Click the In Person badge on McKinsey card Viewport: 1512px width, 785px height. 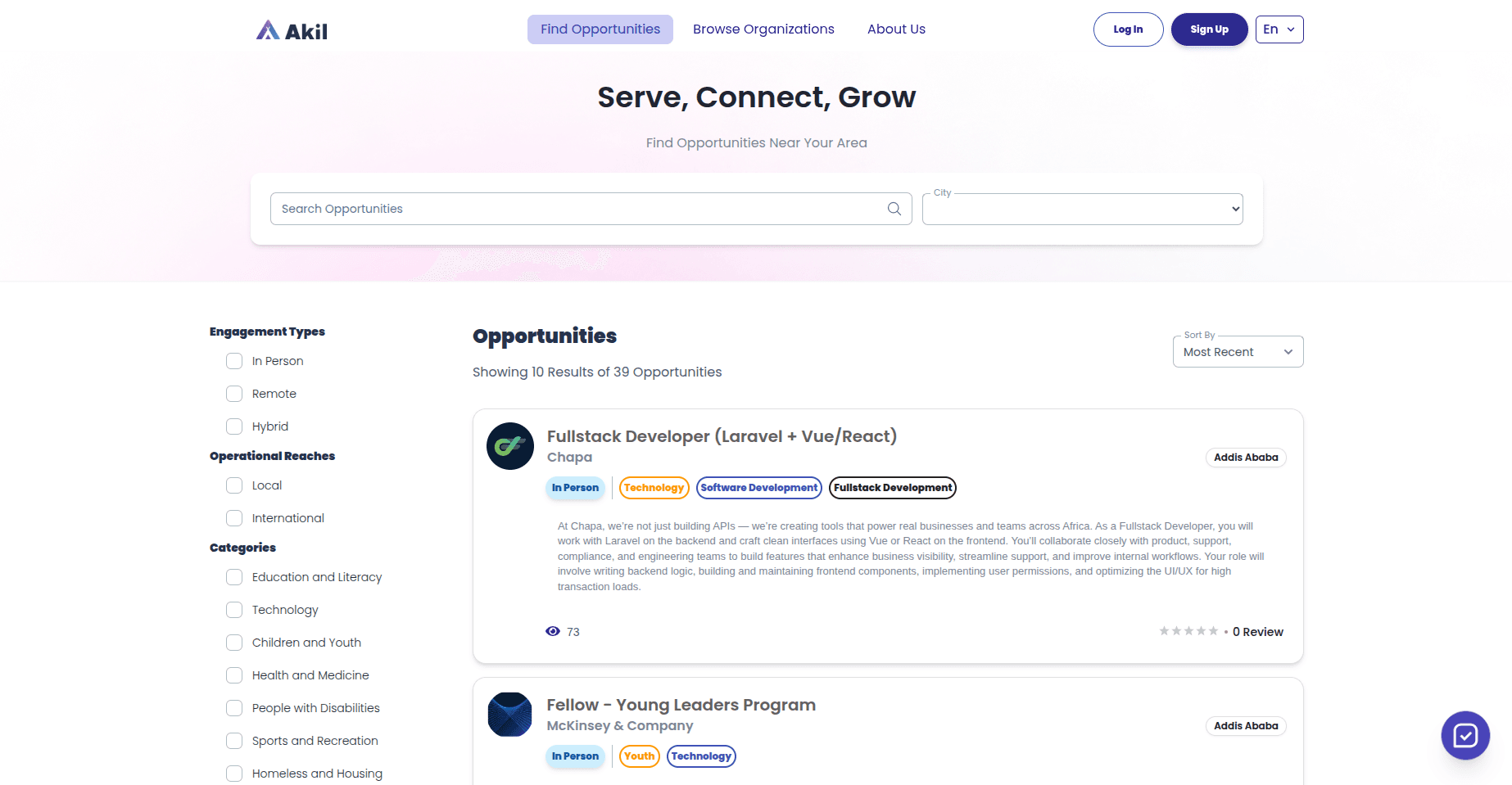575,756
